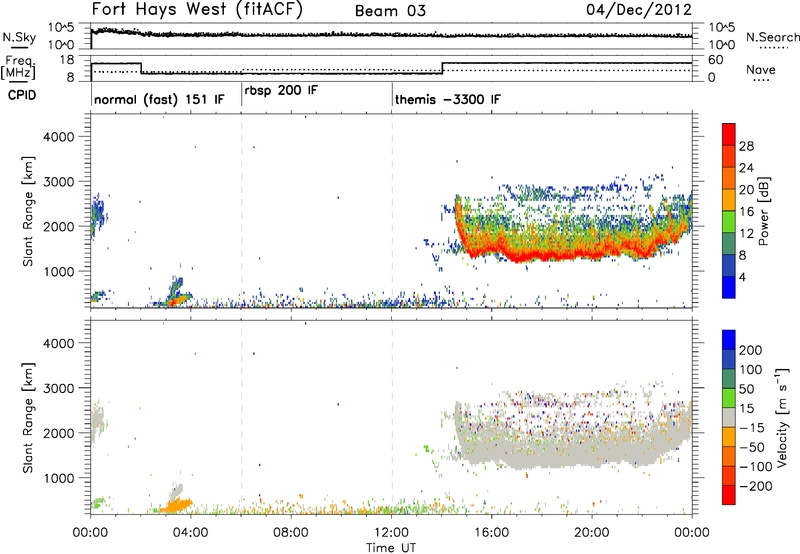Click the gray velocity scatter band near 18:00
Screen dimensions: 800x554
pos(542,454)
